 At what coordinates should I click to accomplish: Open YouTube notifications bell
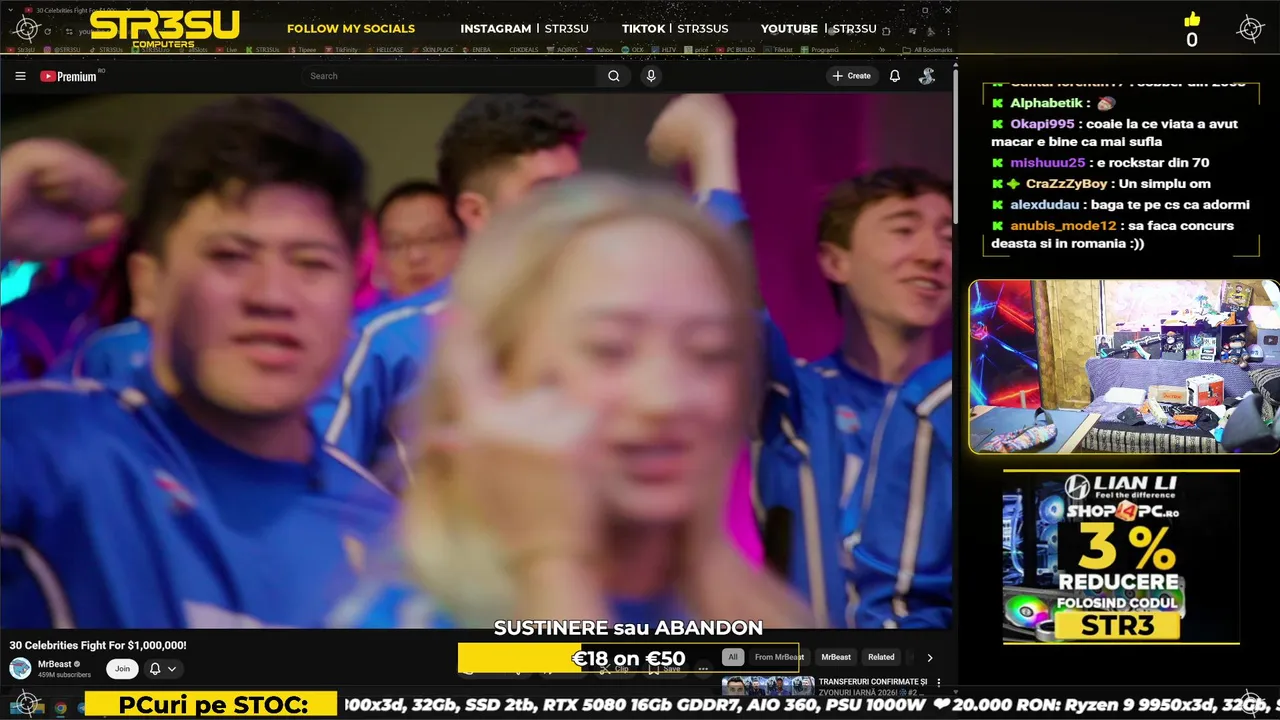click(895, 76)
